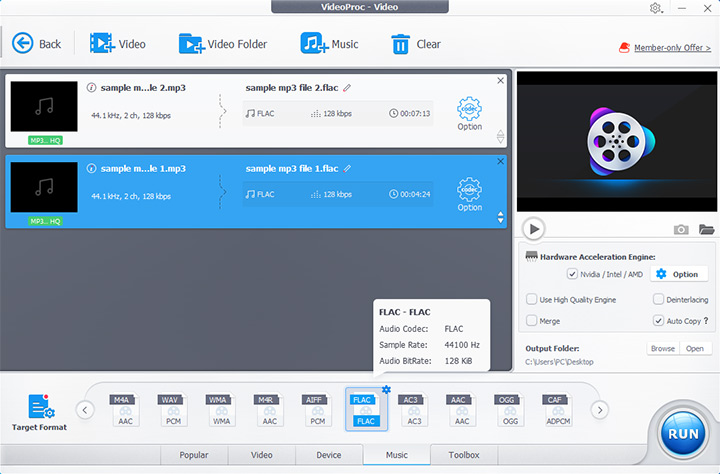Show info for sample m...le 2.mp3
Image resolution: width=720 pixels, height=474 pixels.
[x=91, y=87]
